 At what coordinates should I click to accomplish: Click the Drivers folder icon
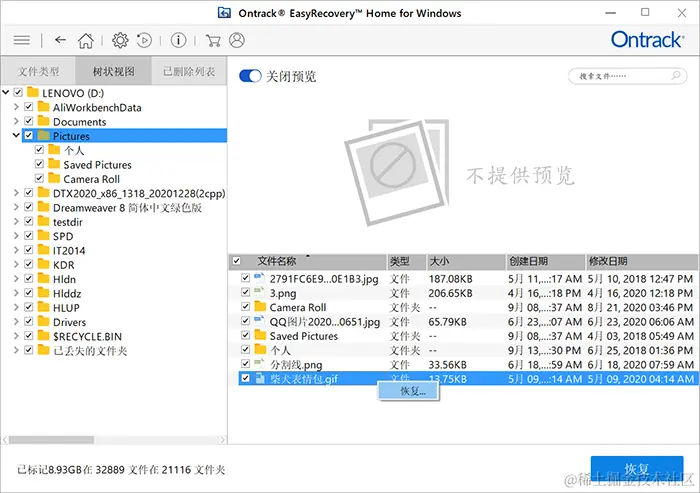click(43, 322)
